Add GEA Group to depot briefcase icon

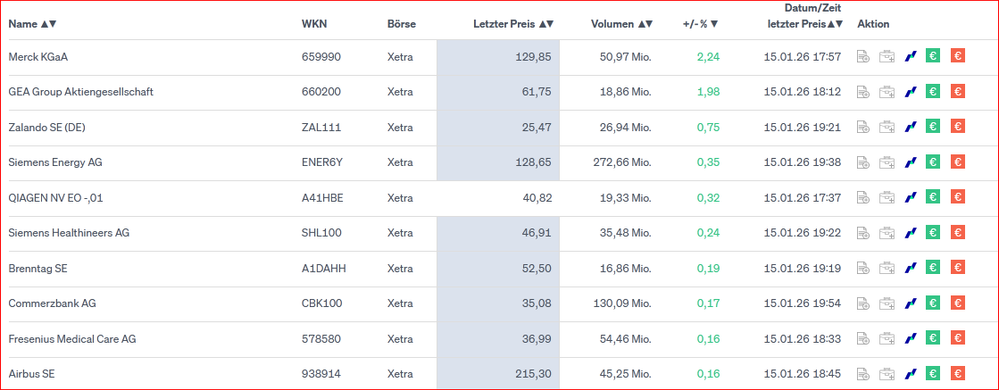coord(886,92)
